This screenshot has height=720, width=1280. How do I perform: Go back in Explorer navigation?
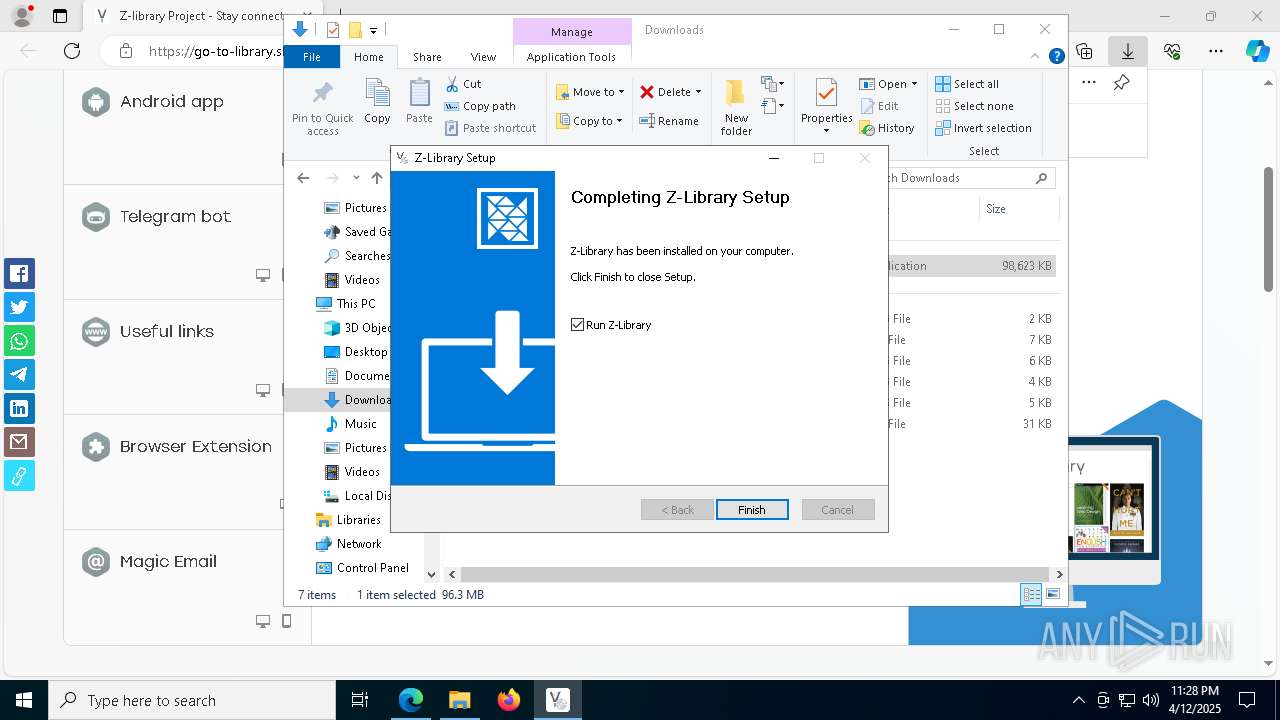303,178
